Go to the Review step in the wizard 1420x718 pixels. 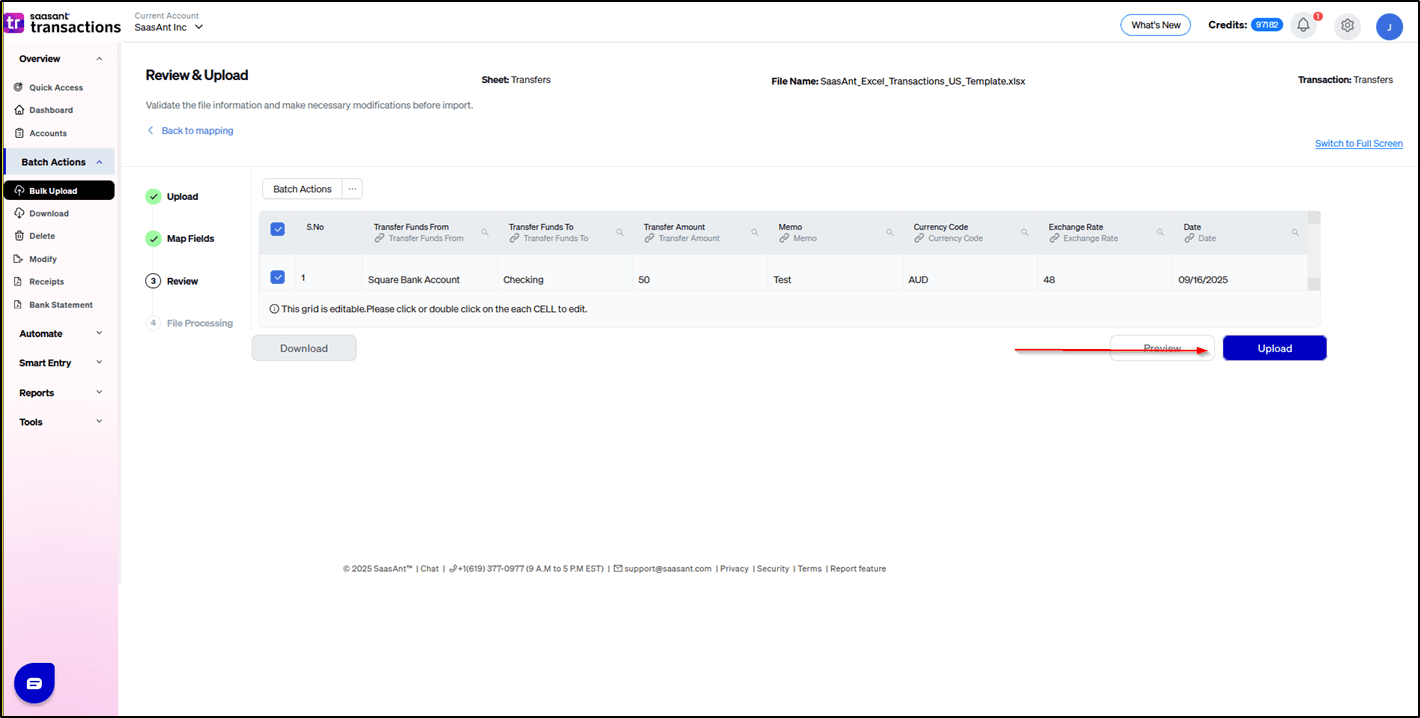[180, 281]
